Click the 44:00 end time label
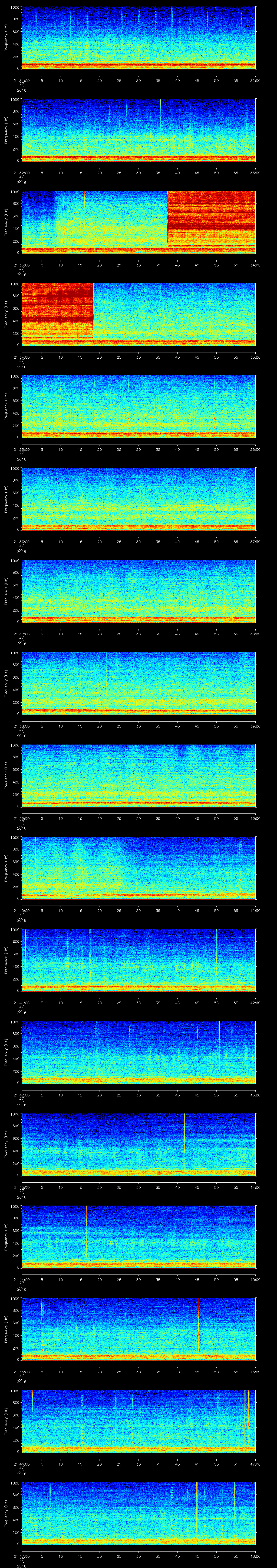 [255, 1187]
